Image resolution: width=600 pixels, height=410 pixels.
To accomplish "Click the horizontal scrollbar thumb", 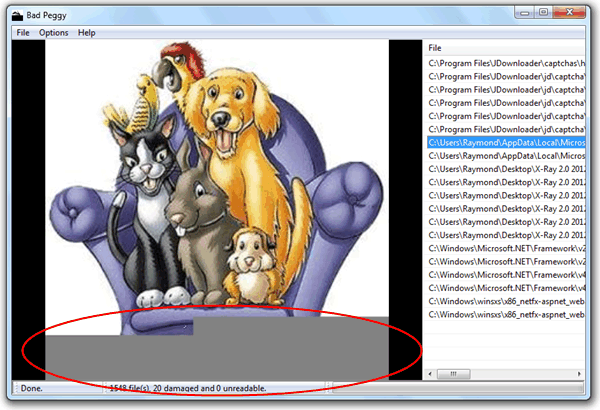I will [x=453, y=374].
